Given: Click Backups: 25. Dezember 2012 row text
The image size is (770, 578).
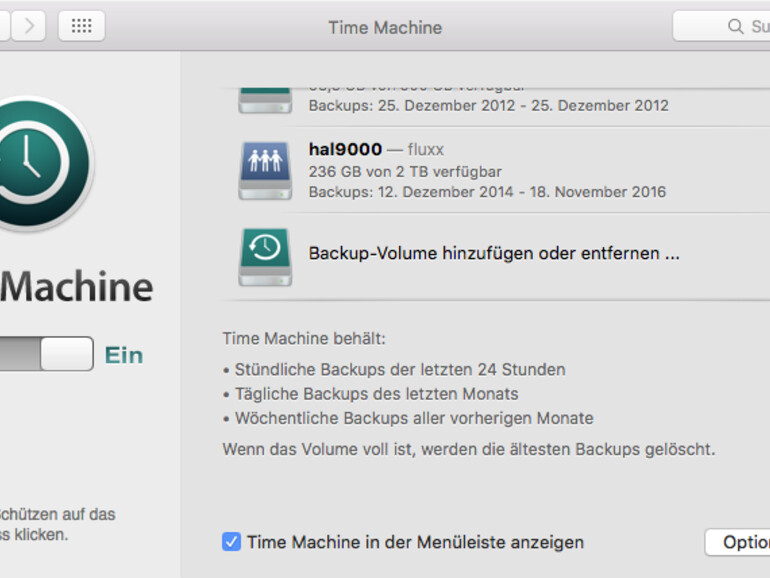Looking at the screenshot, I should 489,105.
